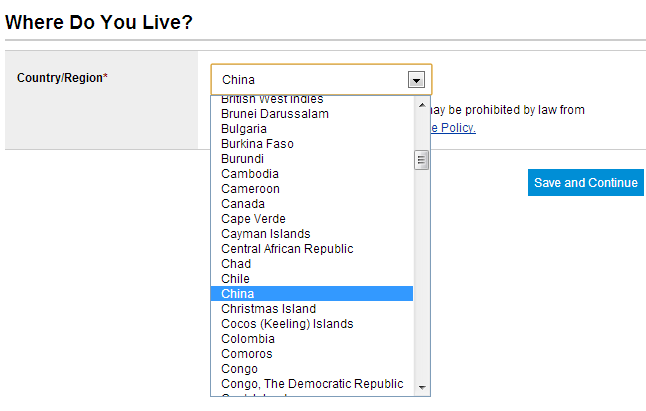Choose Central African Republic

(287, 249)
